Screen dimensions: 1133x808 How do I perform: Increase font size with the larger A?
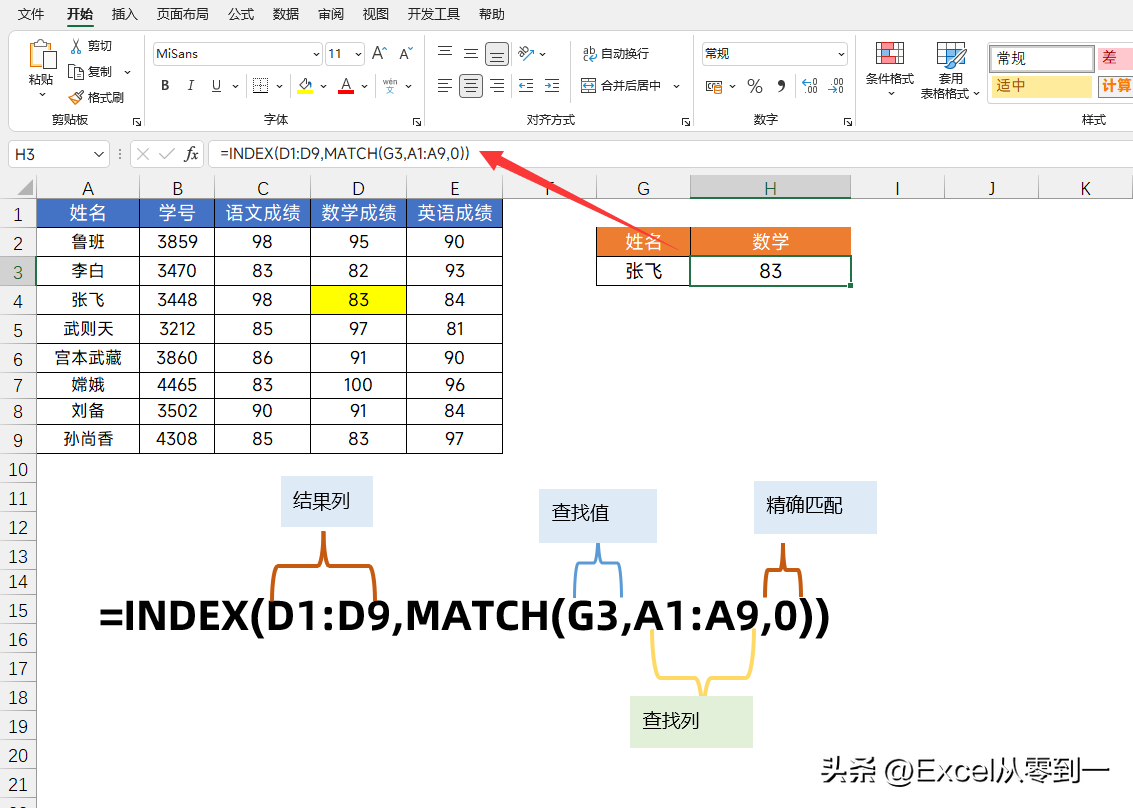click(379, 53)
